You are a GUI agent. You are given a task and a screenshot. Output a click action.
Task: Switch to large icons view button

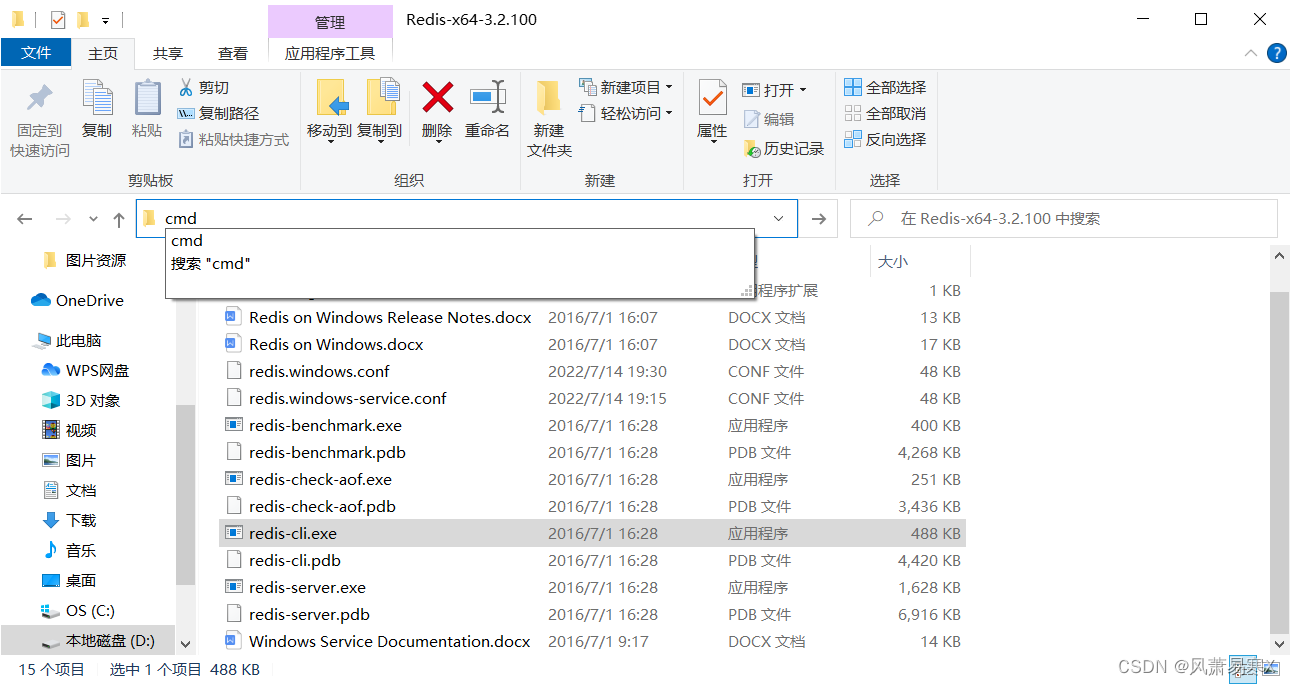[x=1269, y=670]
